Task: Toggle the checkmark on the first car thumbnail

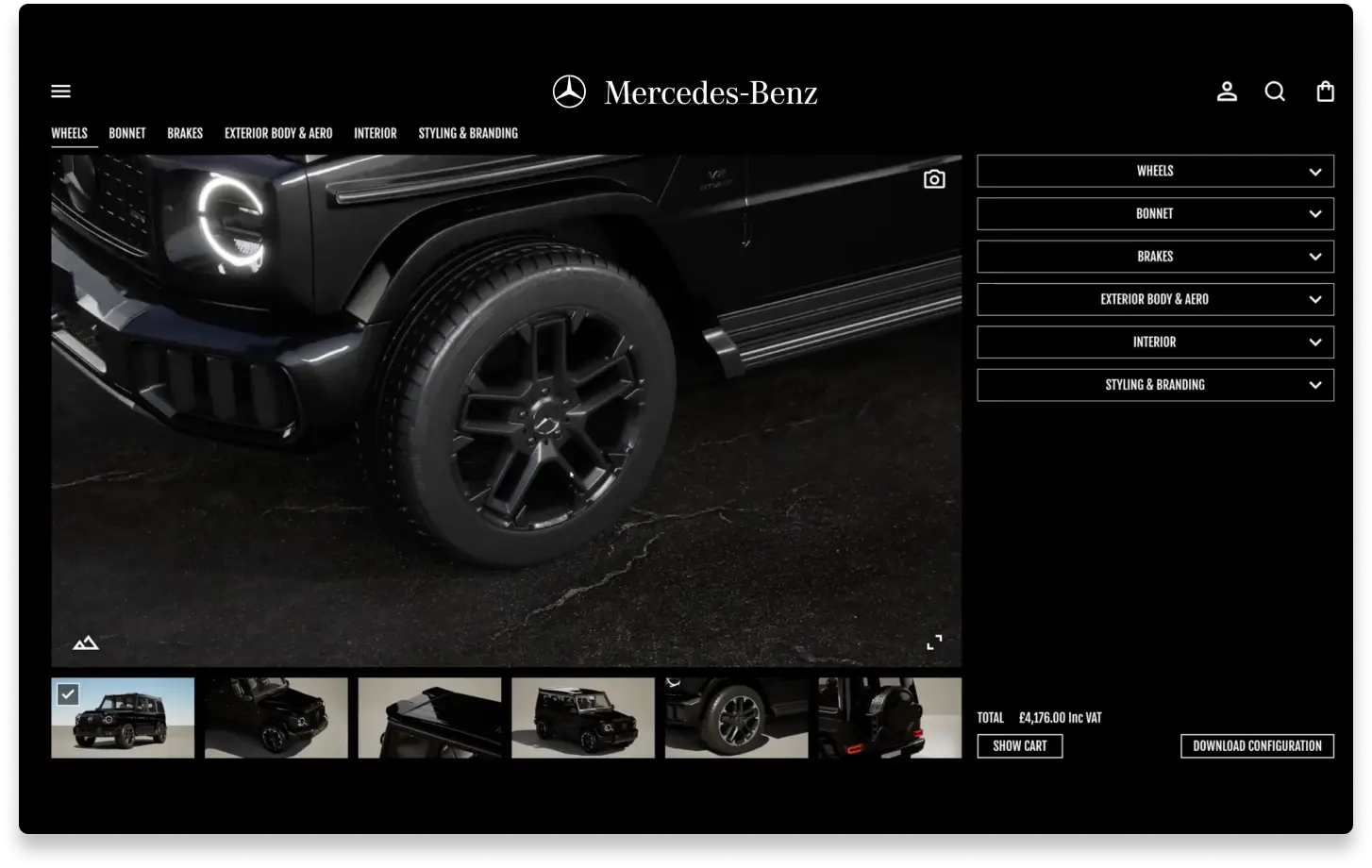Action: [x=67, y=693]
